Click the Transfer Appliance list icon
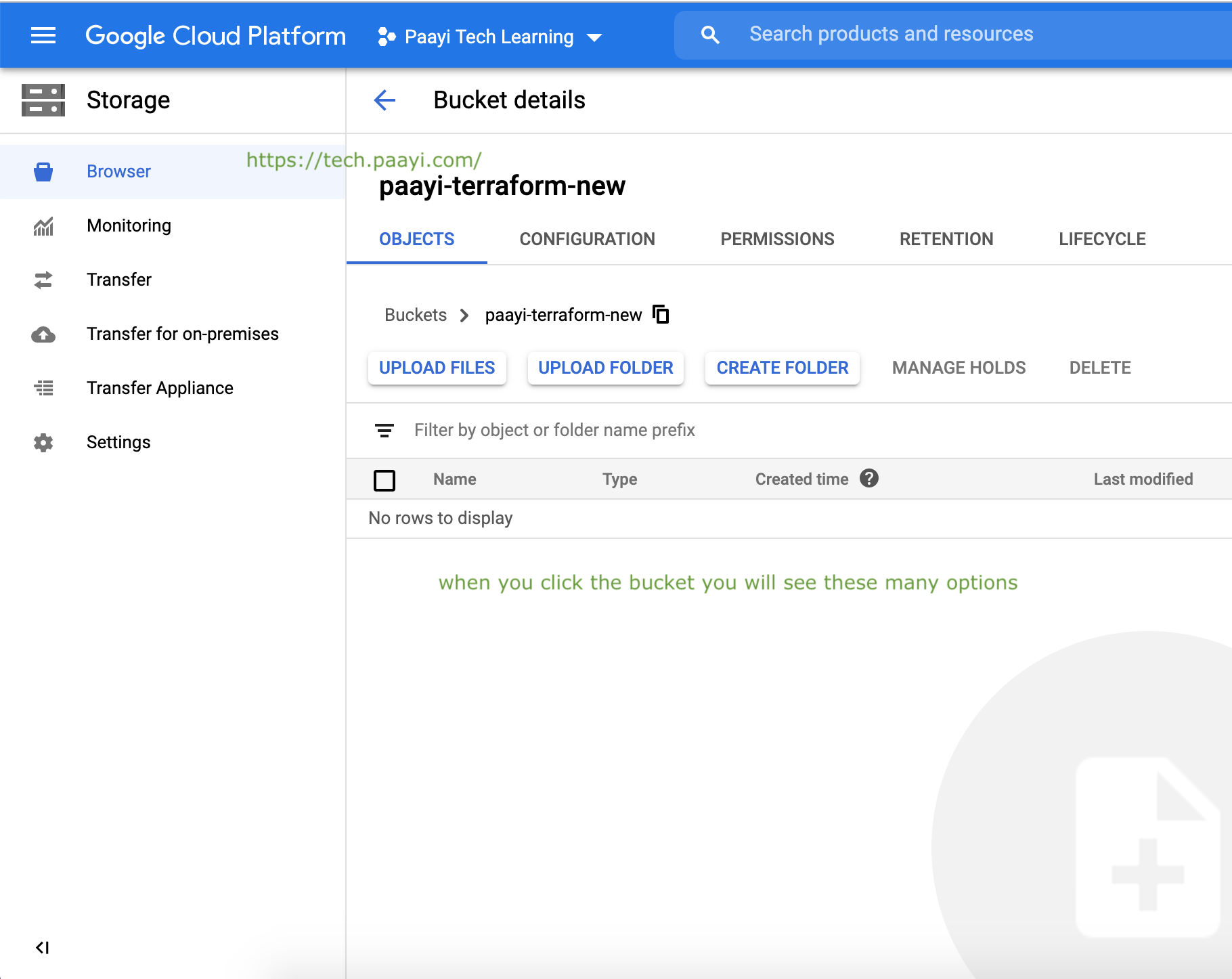 43,388
